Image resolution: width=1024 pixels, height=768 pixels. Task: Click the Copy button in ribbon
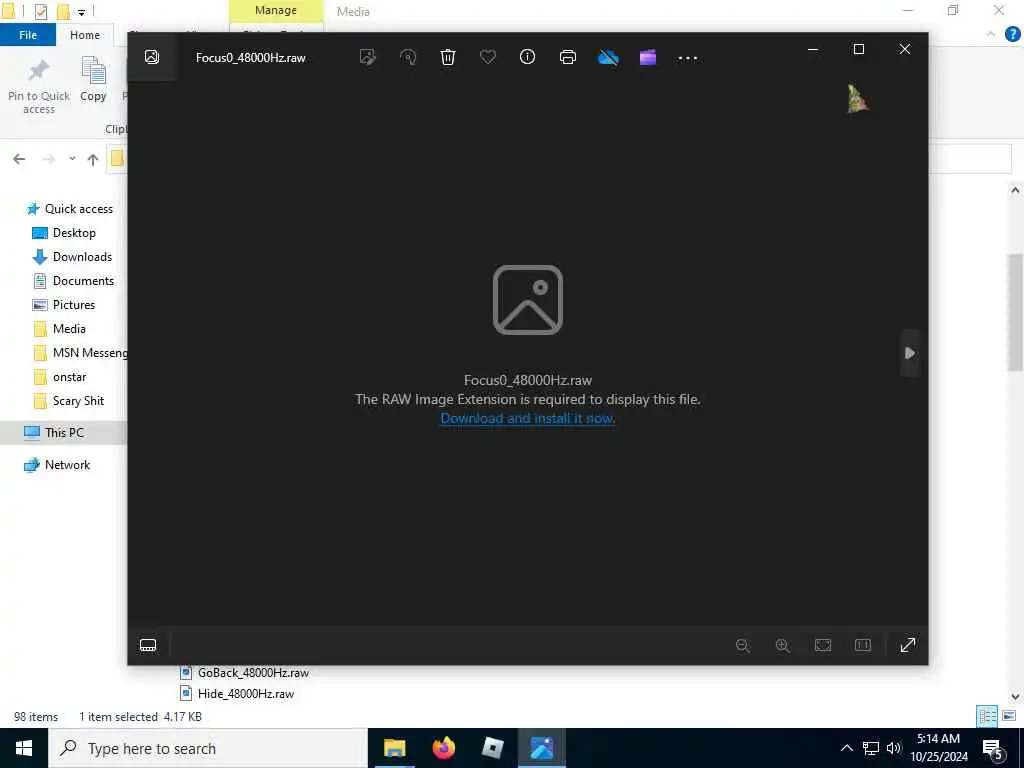(93, 80)
